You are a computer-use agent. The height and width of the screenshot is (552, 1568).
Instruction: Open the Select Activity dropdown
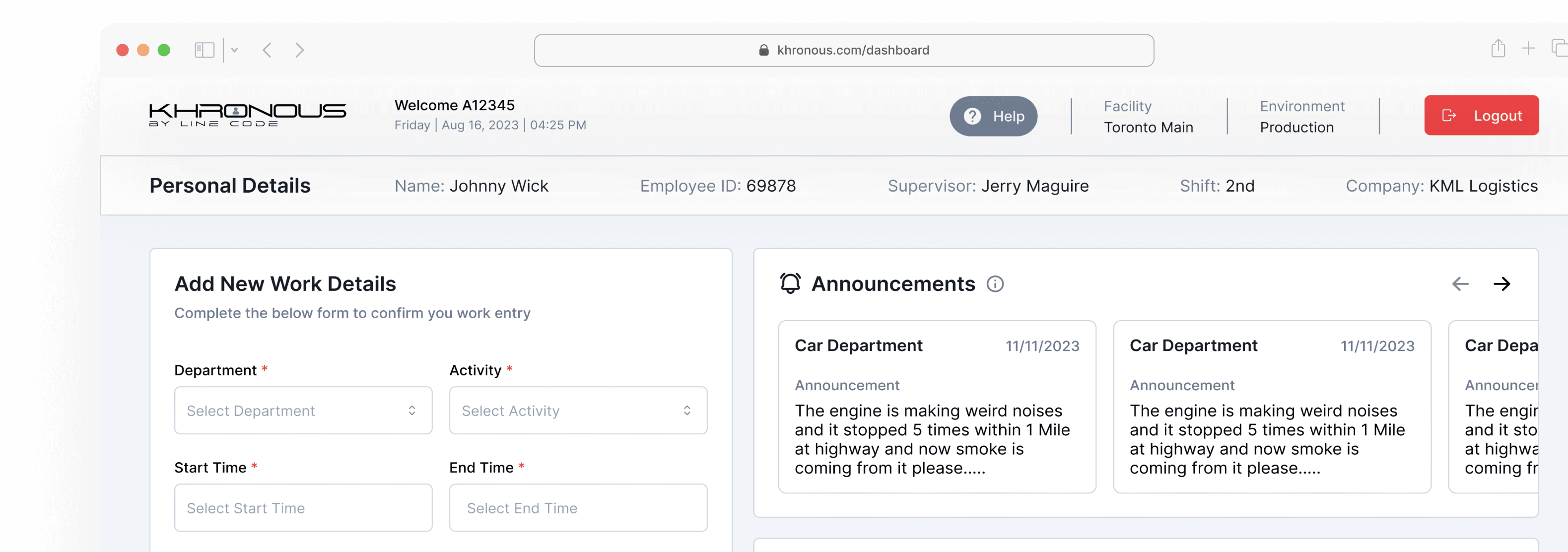(x=577, y=410)
